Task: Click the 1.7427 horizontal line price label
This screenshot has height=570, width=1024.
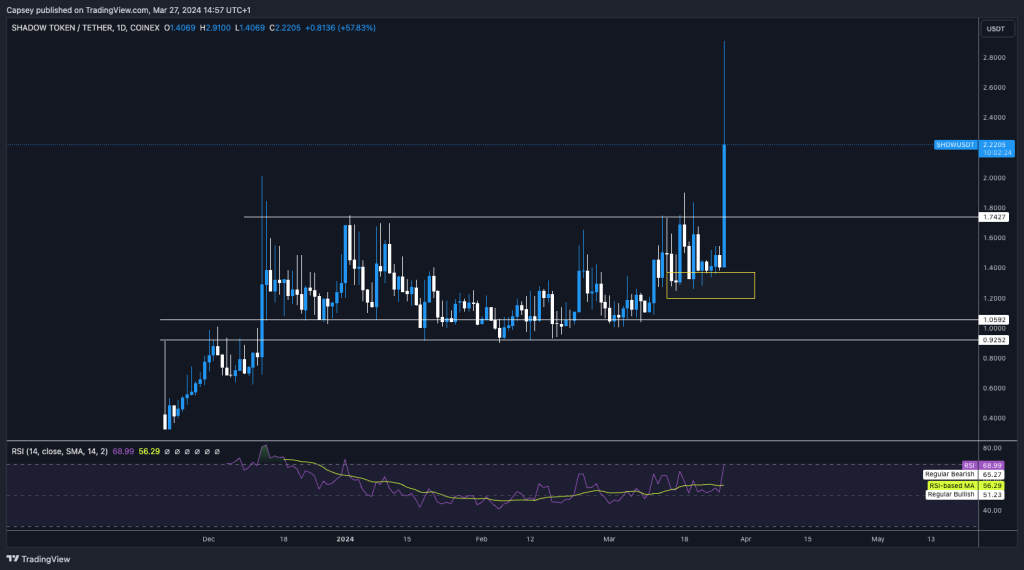Action: click(x=996, y=217)
